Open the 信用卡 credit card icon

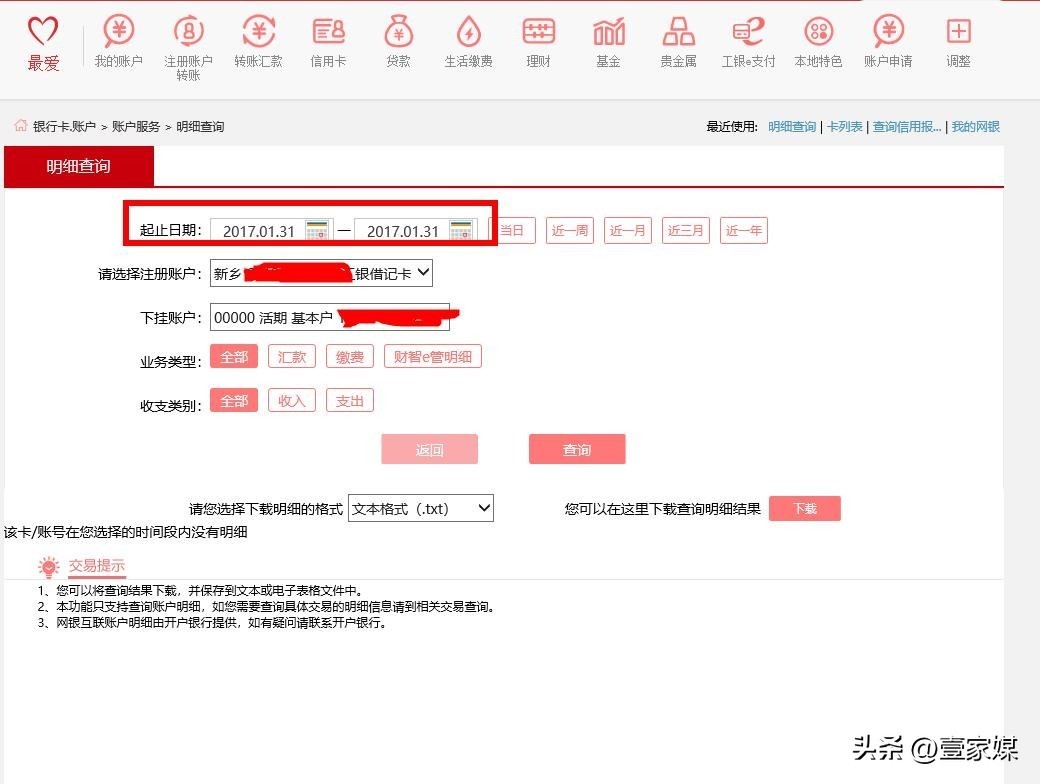point(328,33)
